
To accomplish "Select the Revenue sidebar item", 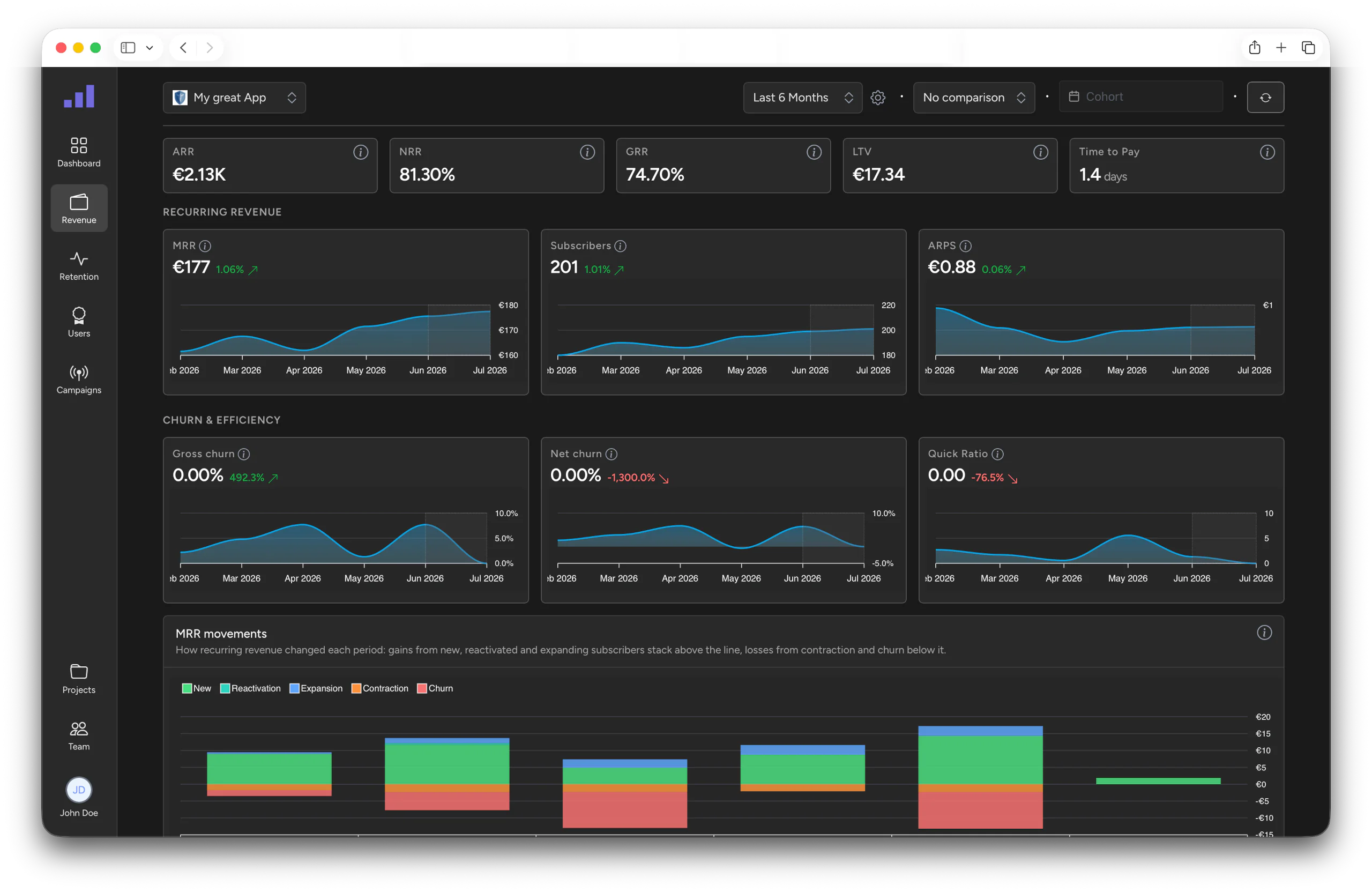I will [x=79, y=208].
